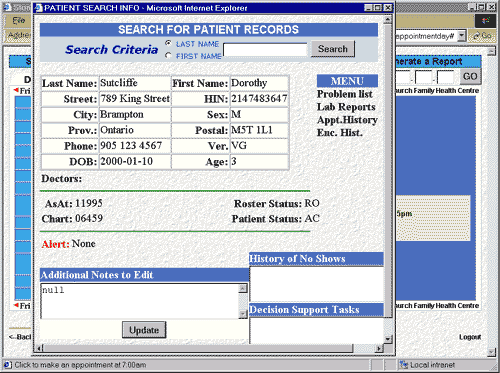Open Appt.History from the menu

click(347, 120)
